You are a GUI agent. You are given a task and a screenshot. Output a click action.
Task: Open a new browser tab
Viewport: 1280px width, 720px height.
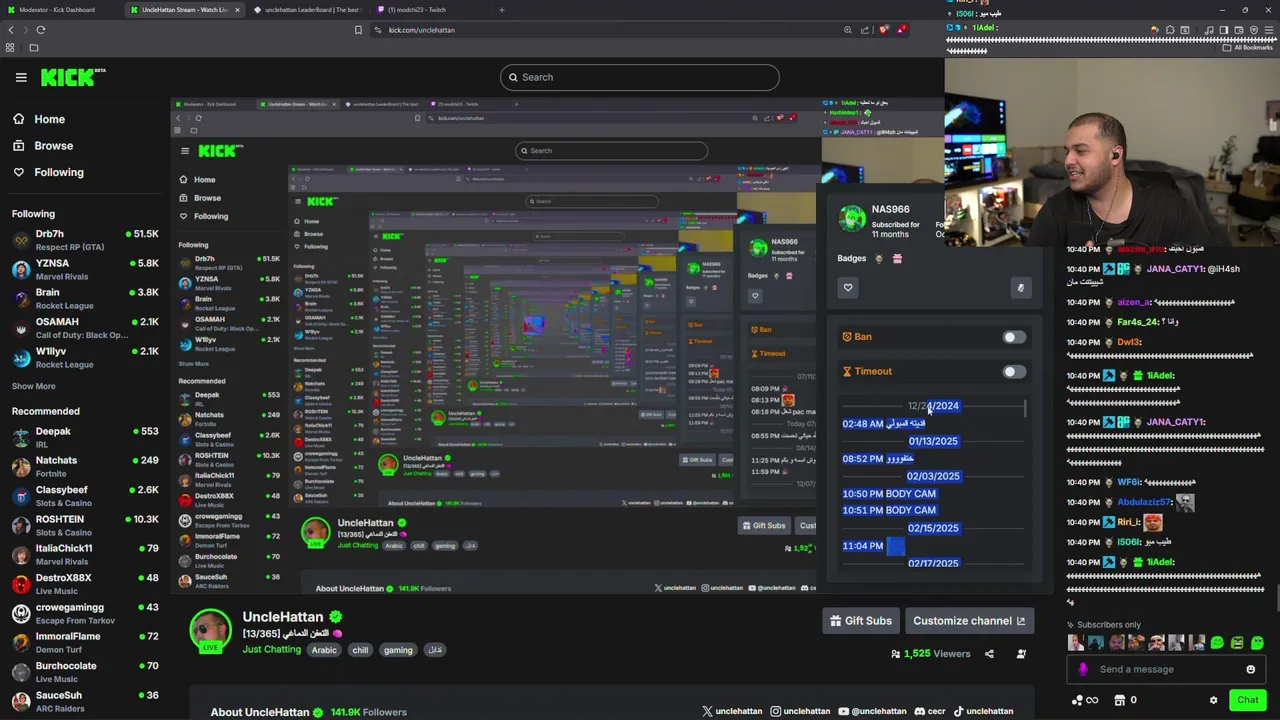pos(502,10)
